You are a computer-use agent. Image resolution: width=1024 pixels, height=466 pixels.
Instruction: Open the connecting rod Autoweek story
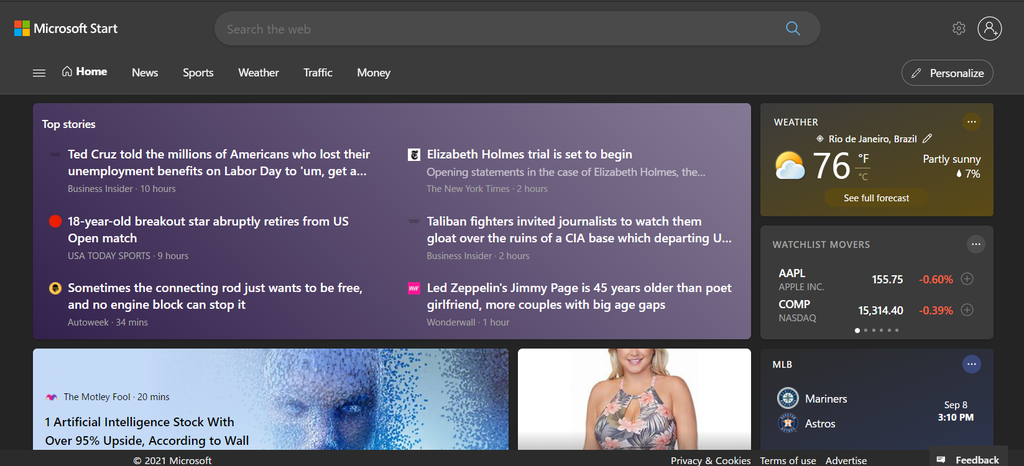click(216, 296)
